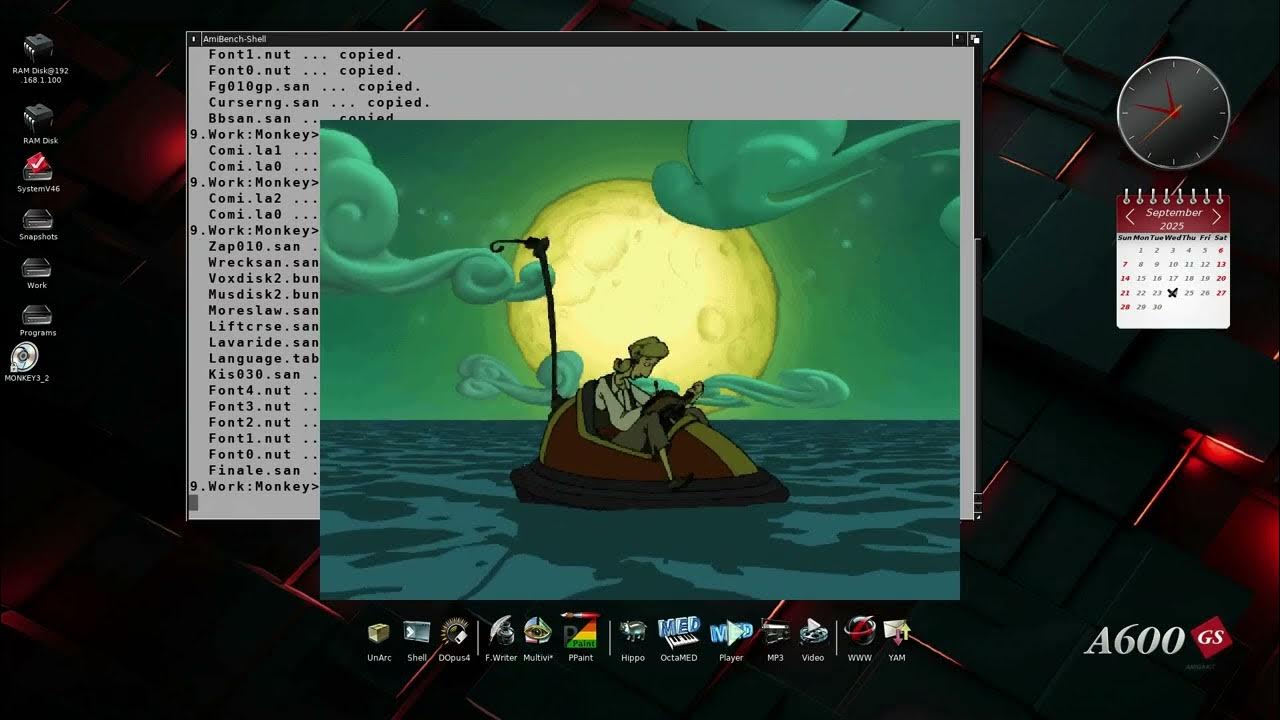
Task: Click the September 2025 calendar header
Action: pyautogui.click(x=1174, y=219)
